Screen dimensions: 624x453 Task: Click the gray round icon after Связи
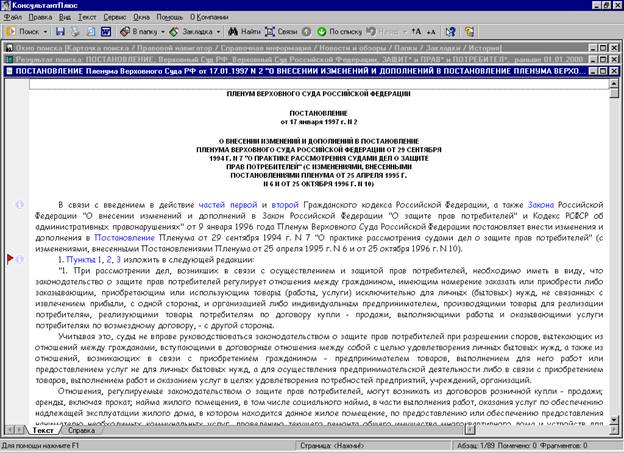coord(306,31)
